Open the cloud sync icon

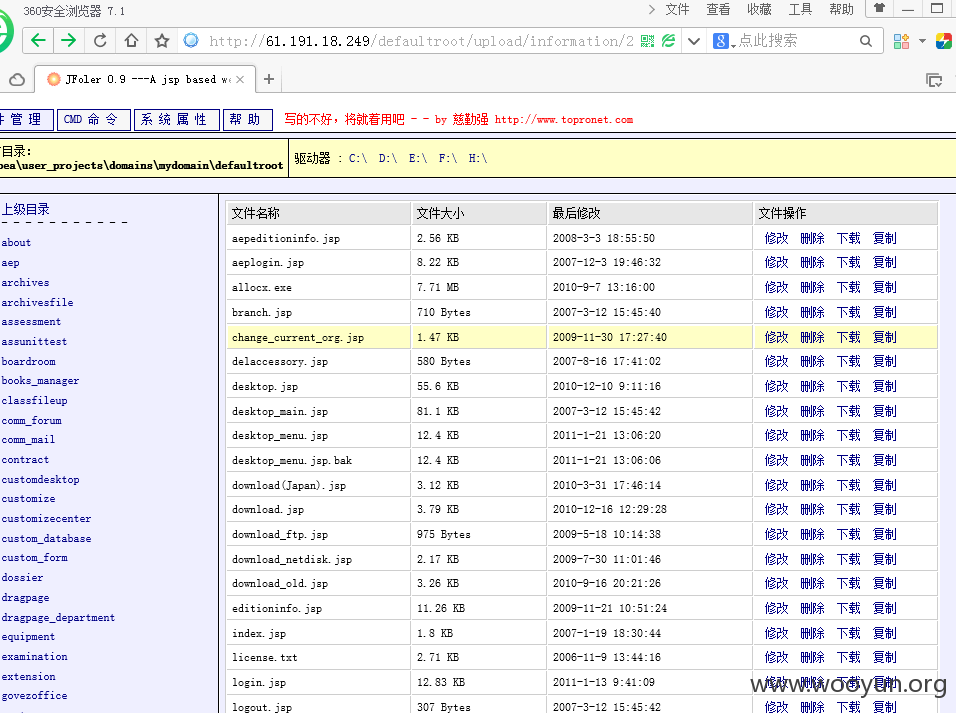pos(17,79)
